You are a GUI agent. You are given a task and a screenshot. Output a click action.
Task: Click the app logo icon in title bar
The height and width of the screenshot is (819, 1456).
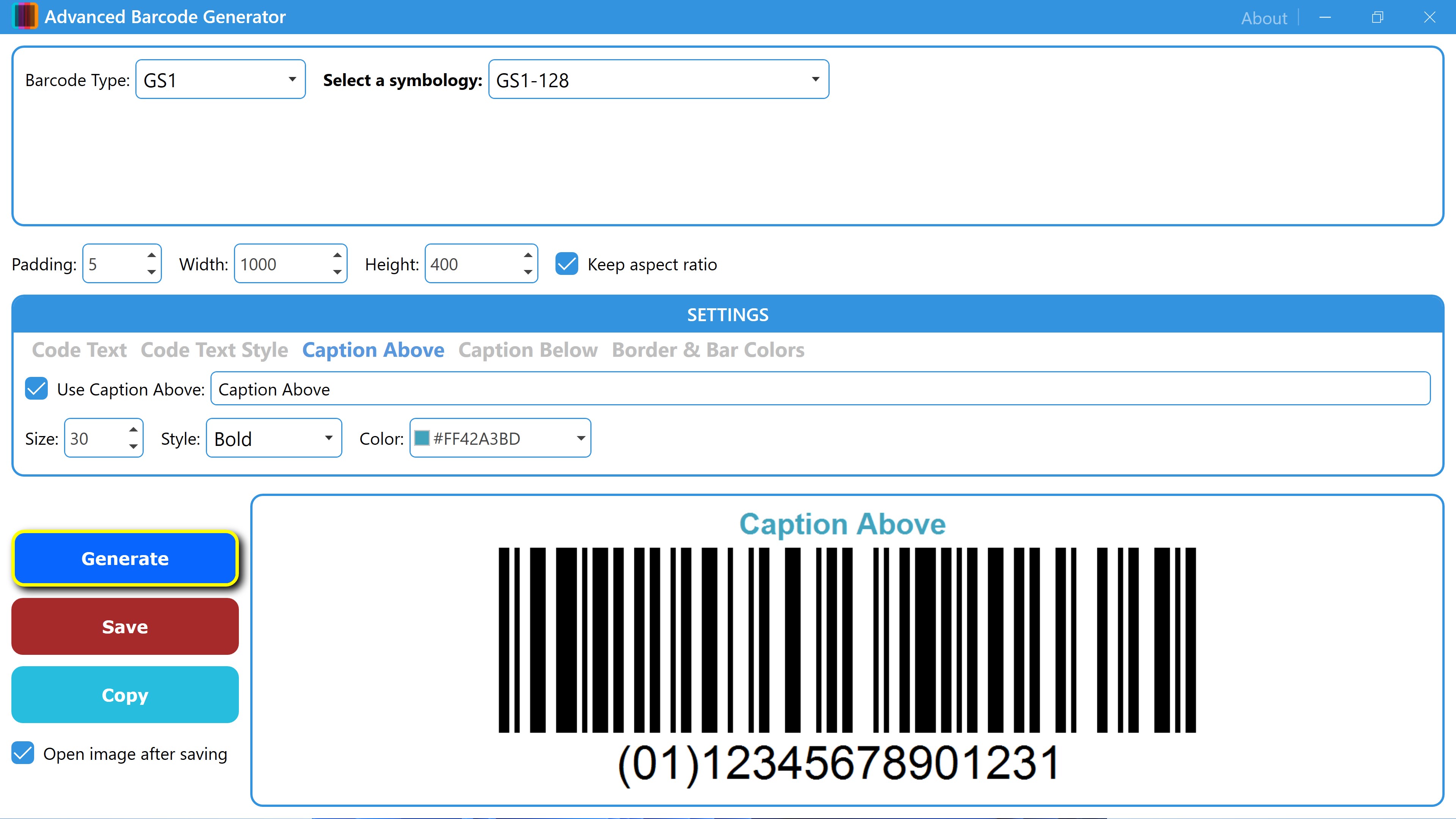(x=25, y=16)
